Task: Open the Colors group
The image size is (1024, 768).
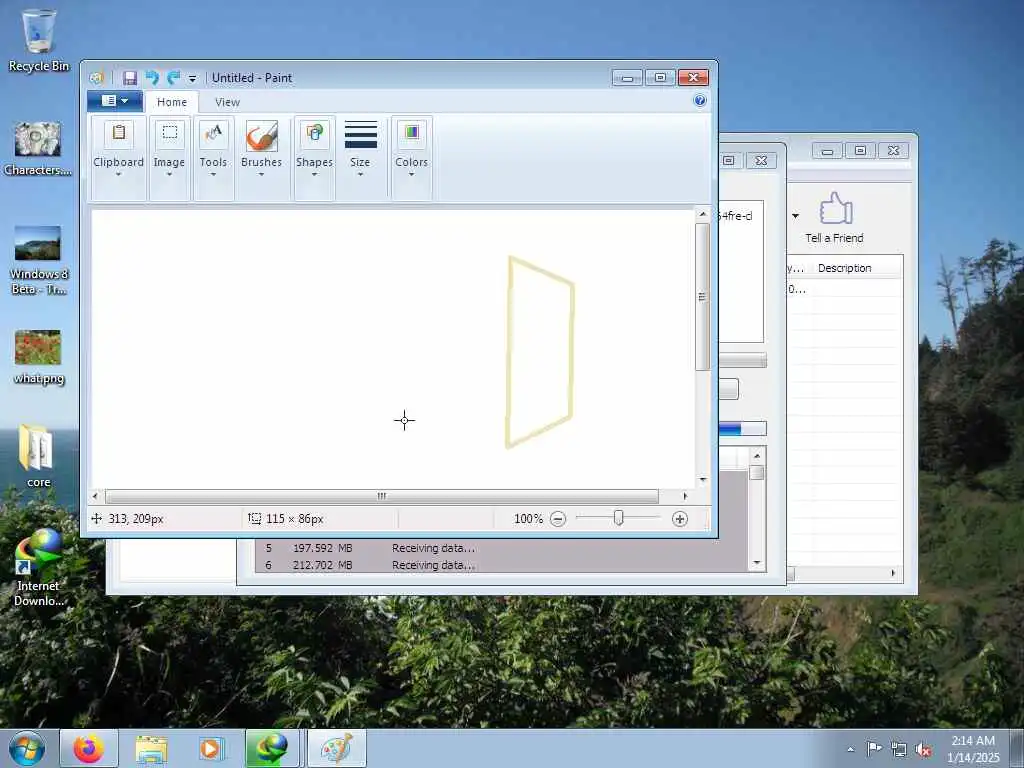Action: click(411, 158)
